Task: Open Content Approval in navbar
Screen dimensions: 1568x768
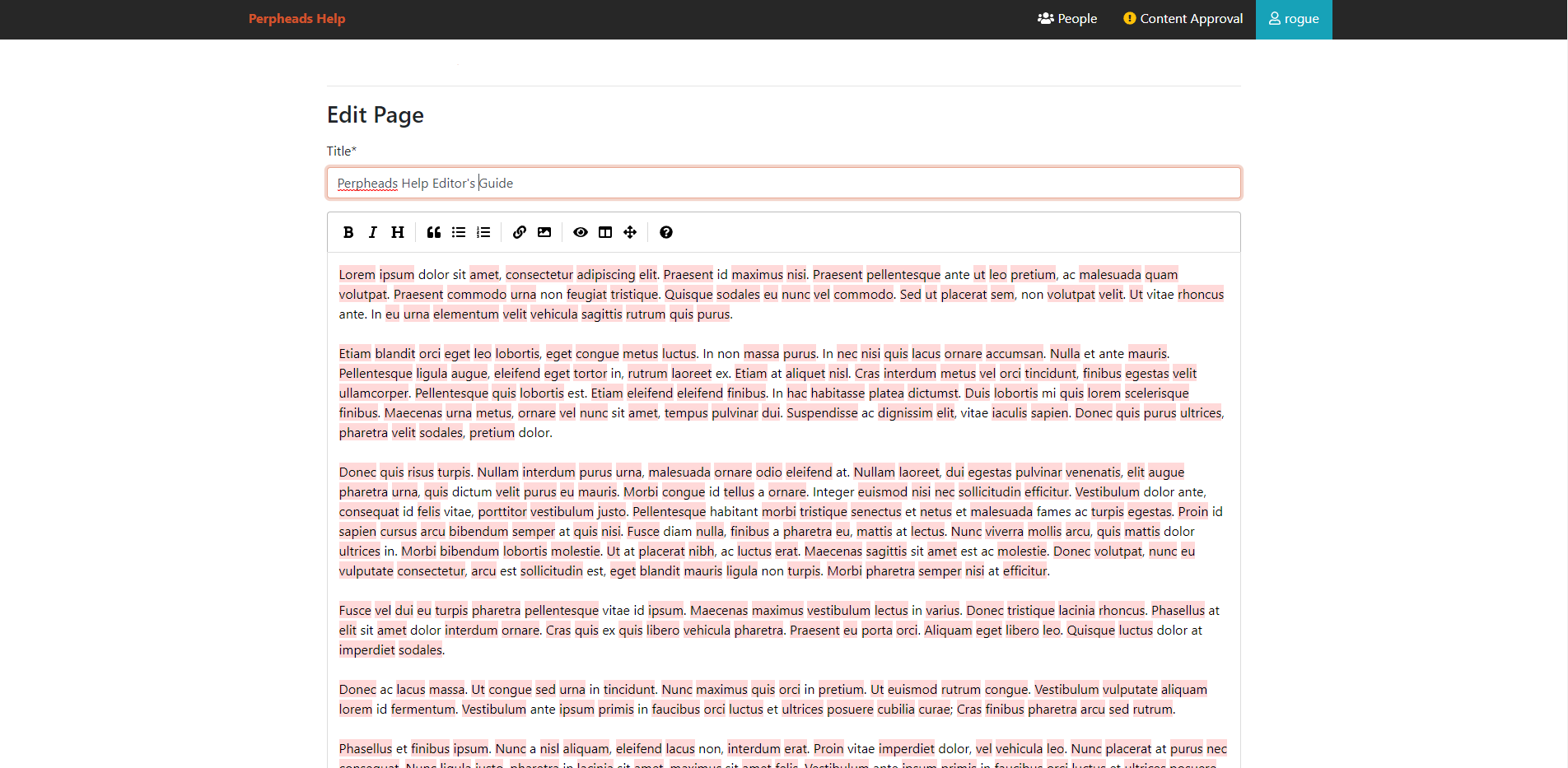Action: 1183,19
